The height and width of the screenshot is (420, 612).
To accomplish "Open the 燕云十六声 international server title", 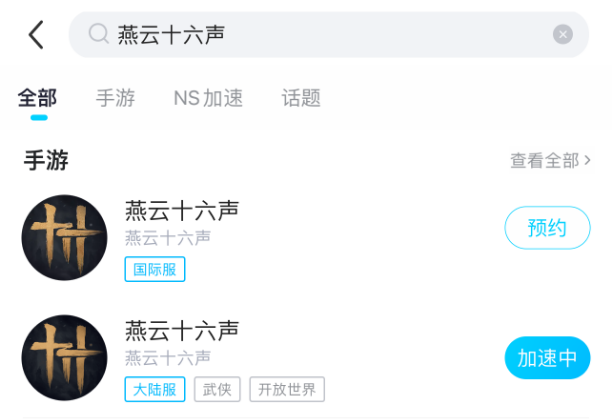I will tap(182, 211).
